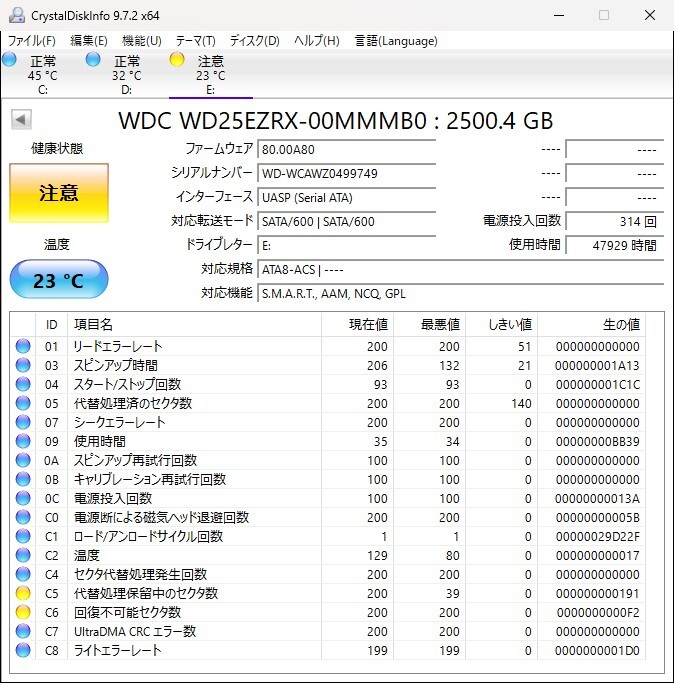Select the スピンアップ時間 attribute name
The height and width of the screenshot is (683, 674).
115,365
